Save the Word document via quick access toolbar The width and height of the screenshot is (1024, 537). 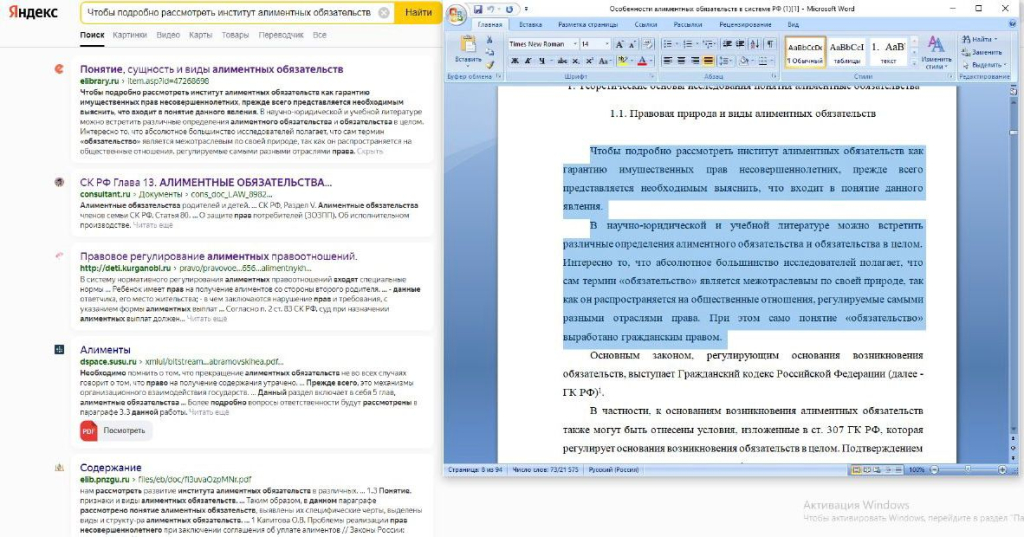(x=478, y=9)
